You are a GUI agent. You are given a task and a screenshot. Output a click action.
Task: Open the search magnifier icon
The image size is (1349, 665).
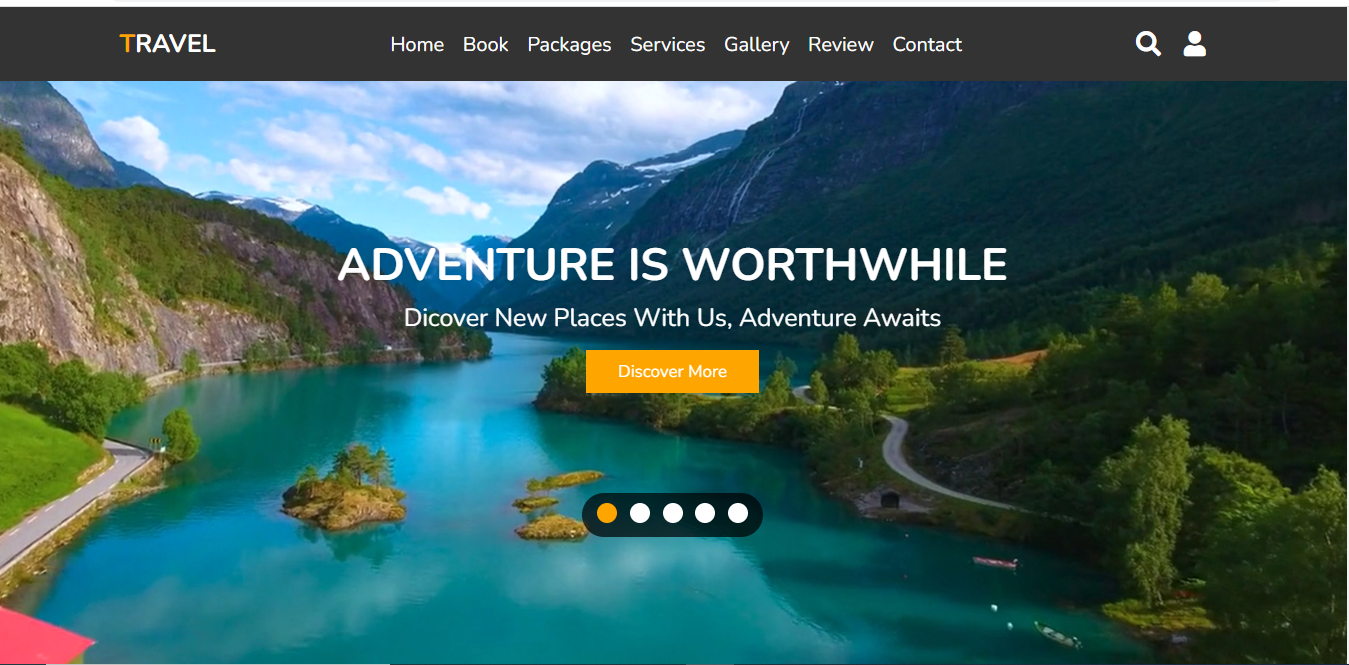[1148, 44]
